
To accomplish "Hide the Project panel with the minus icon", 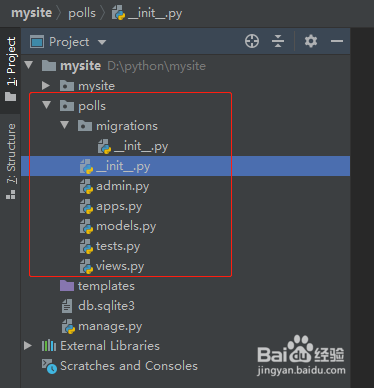I will click(337, 41).
